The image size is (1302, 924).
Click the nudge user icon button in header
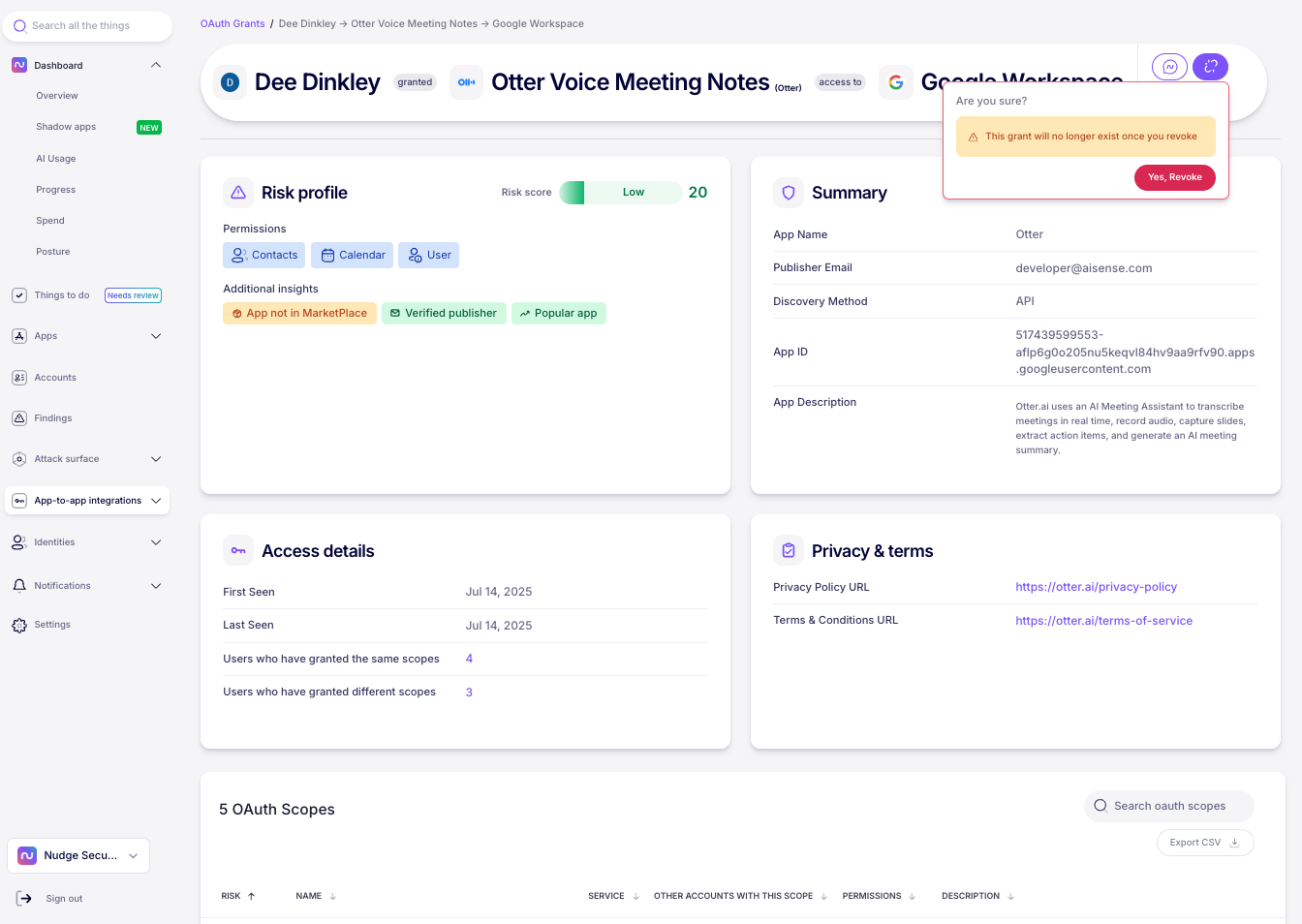click(1169, 67)
